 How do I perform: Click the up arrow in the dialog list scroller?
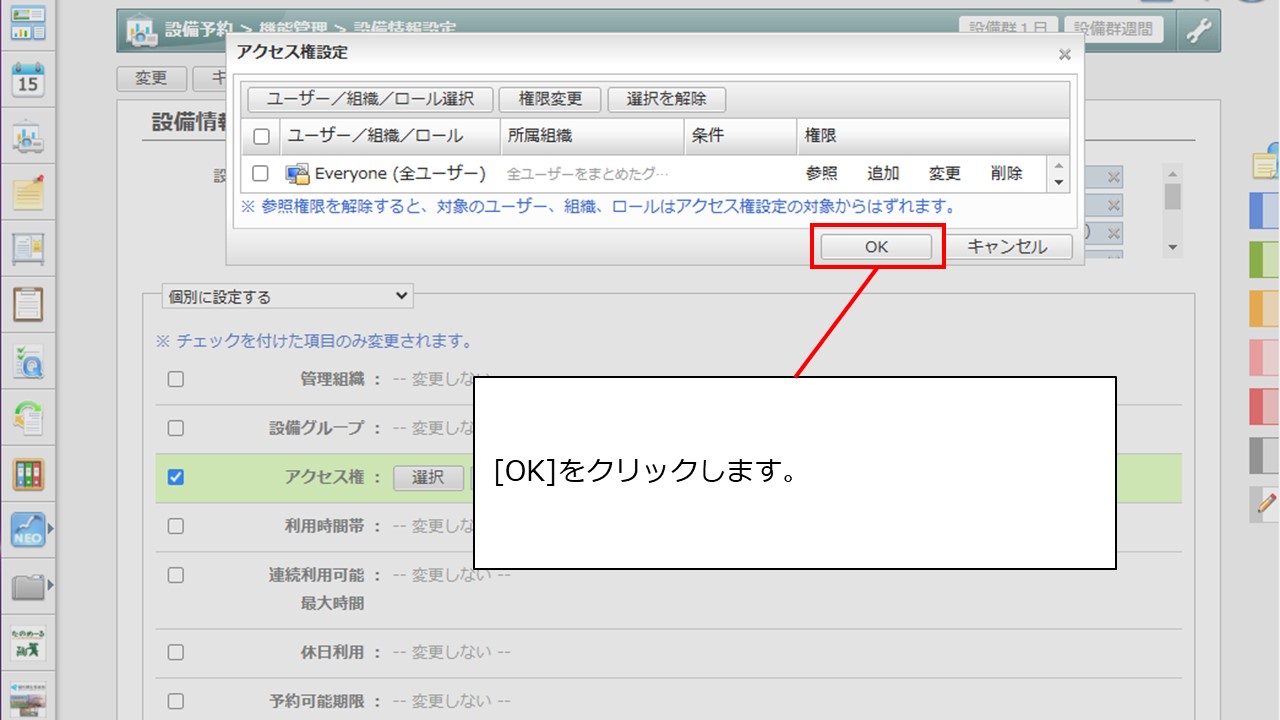[x=1059, y=166]
